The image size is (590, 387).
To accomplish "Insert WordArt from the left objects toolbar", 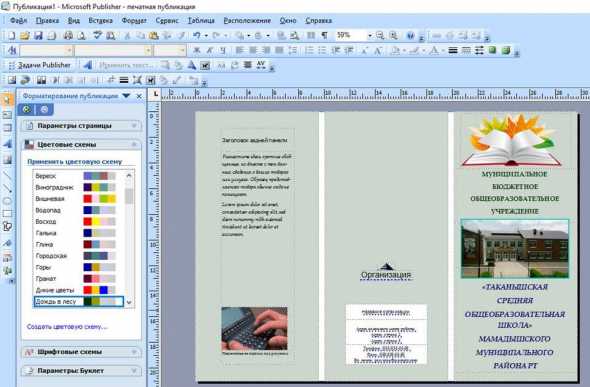I will click(x=7, y=144).
